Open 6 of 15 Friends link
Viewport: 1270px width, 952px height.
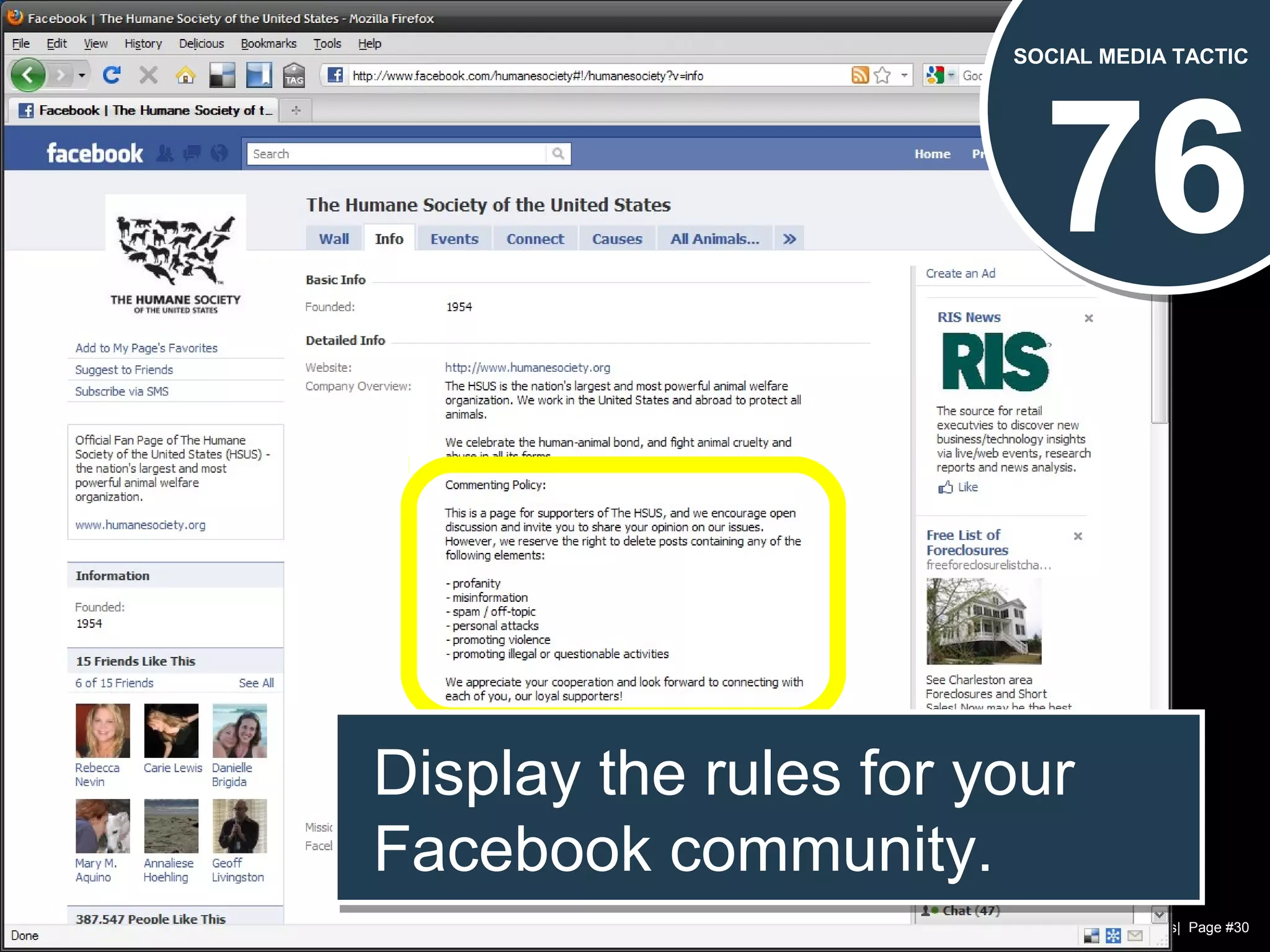114,682
